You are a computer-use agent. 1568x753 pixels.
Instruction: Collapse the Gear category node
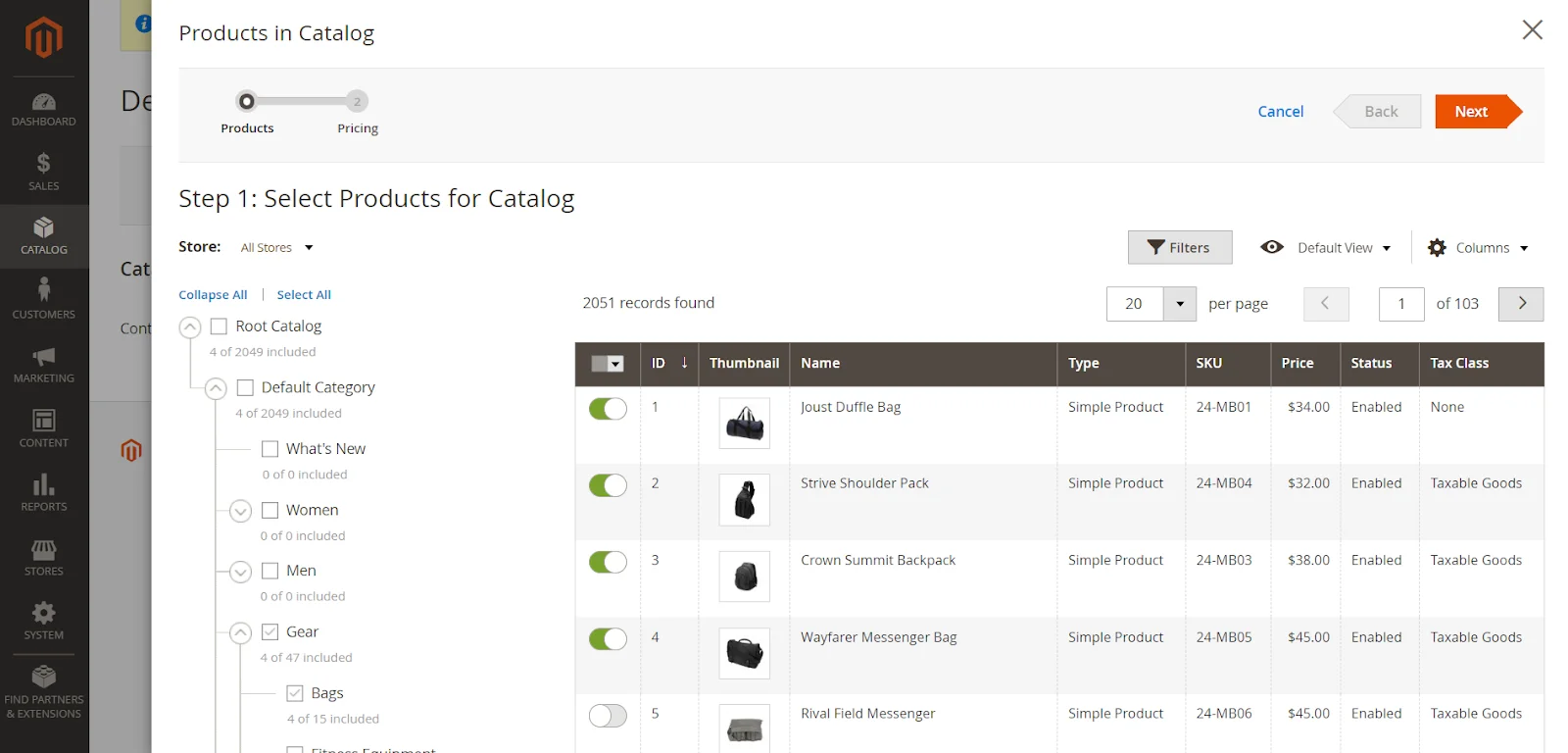pos(240,633)
